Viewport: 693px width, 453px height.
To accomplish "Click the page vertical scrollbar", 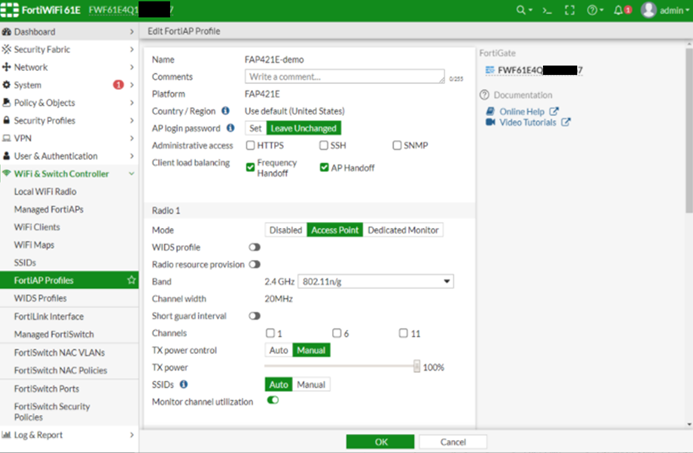I will (x=689, y=130).
